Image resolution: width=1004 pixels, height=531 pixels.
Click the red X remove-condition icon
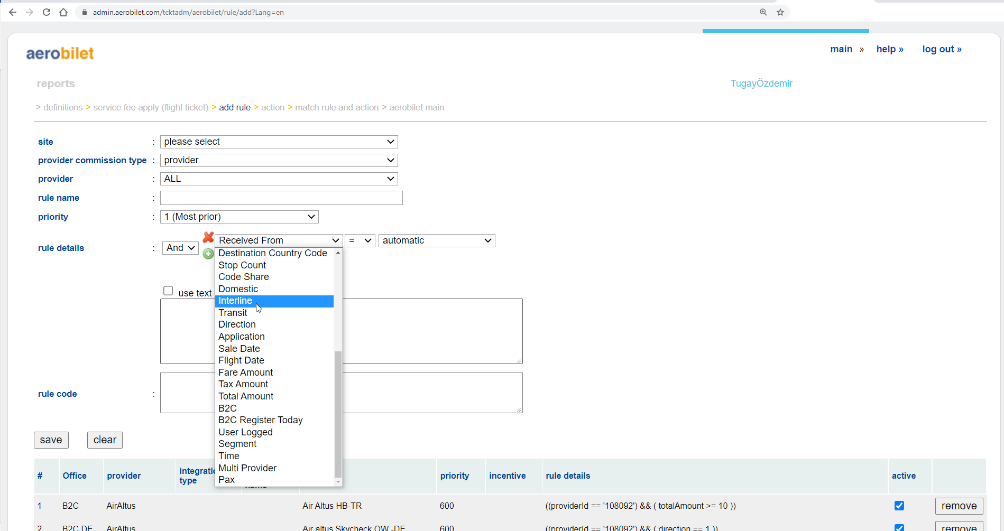click(x=208, y=238)
